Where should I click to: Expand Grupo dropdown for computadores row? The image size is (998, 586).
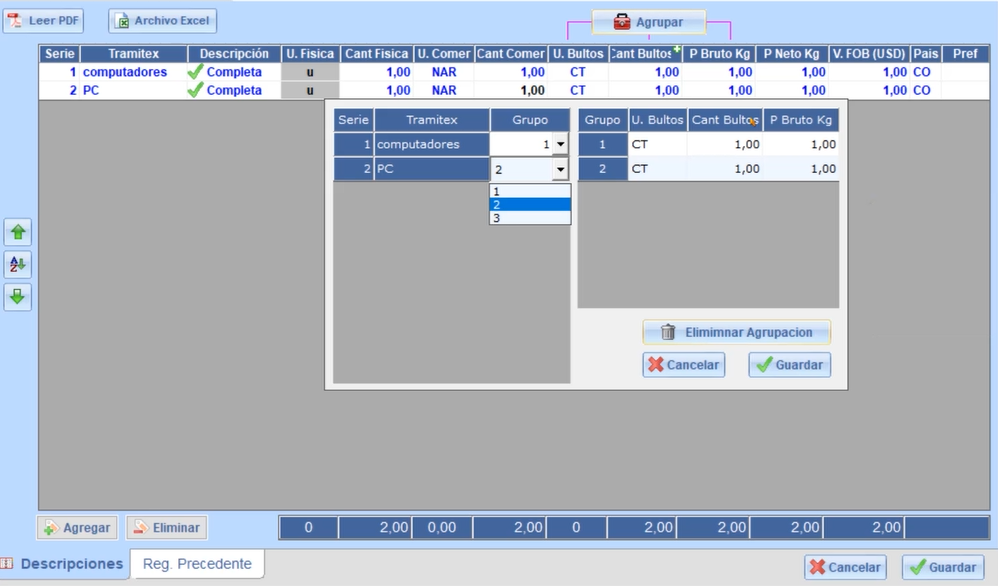(x=560, y=144)
